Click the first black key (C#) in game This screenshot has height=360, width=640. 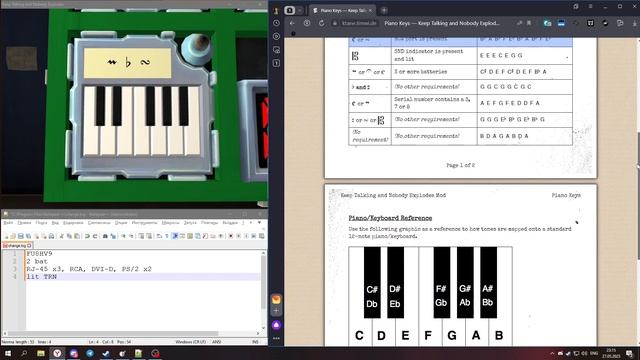tap(100, 106)
